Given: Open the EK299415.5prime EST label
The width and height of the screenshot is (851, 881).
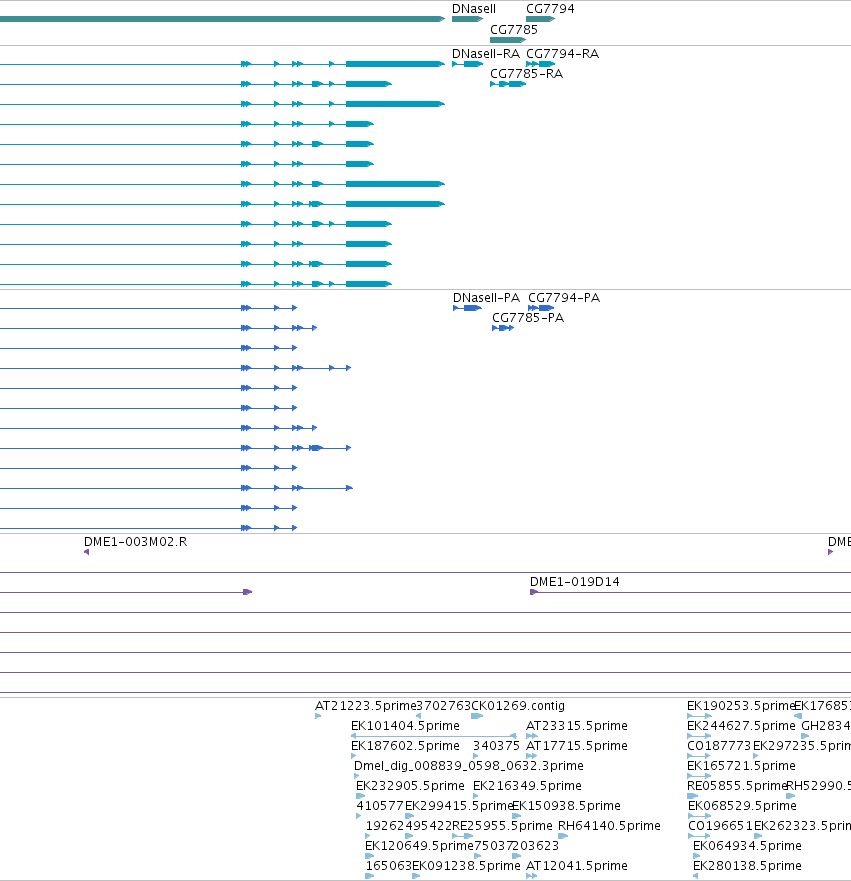Looking at the screenshot, I should (x=459, y=806).
